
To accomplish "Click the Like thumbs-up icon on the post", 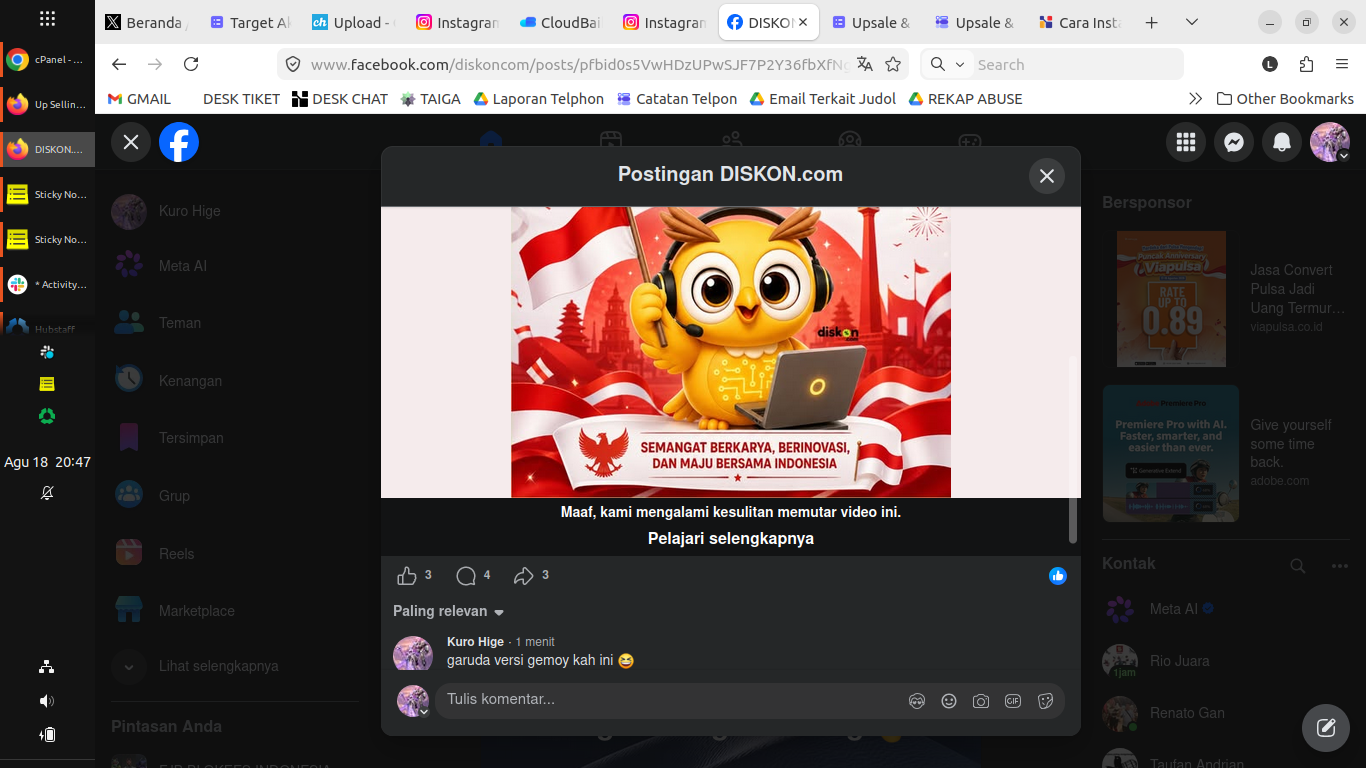I will pos(406,576).
